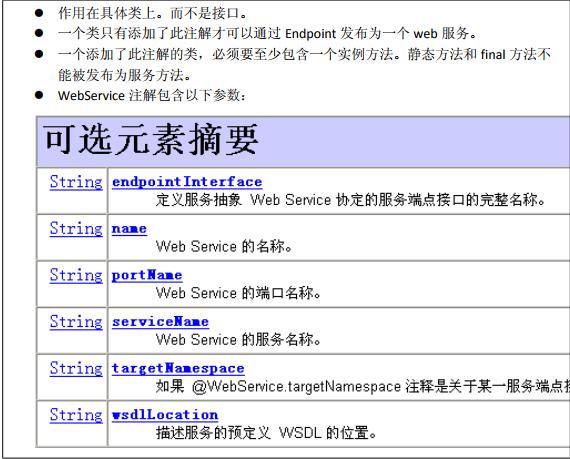Click text 作用在具体类上。而不是接口。
This screenshot has height=459, width=570.
coord(153,13)
